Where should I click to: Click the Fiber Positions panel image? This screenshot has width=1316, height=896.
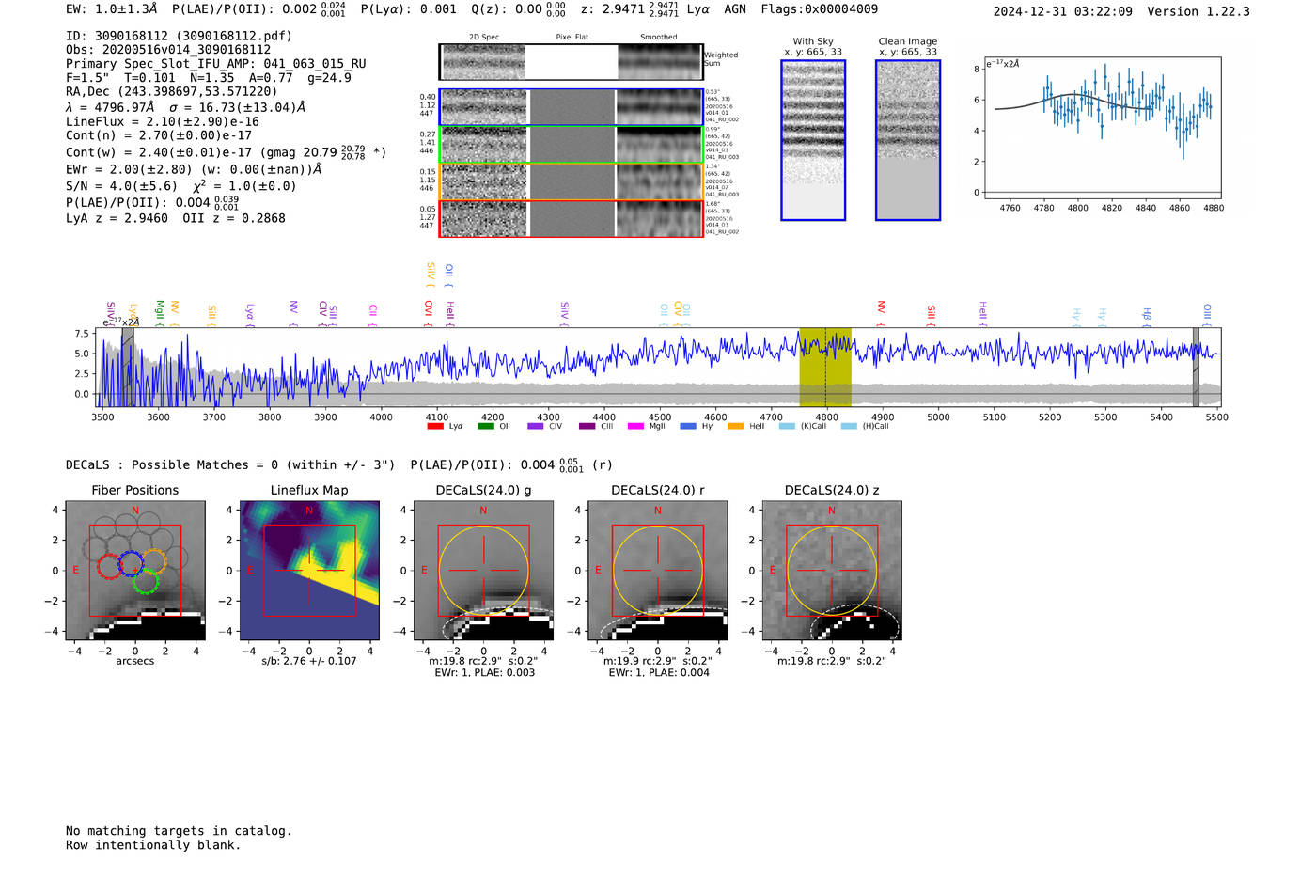tap(135, 571)
